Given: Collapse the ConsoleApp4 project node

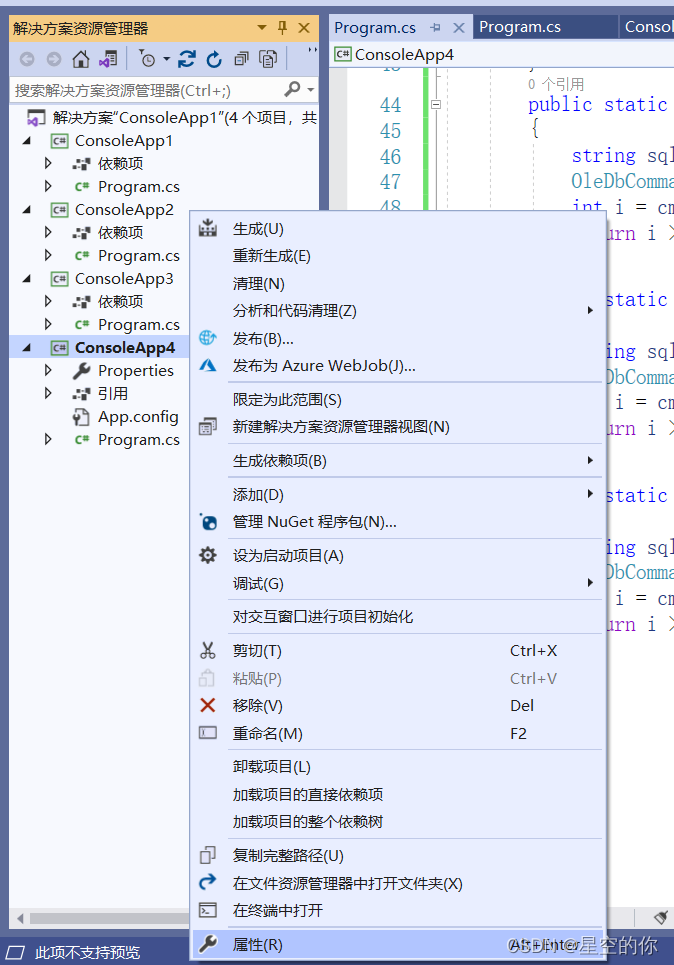Looking at the screenshot, I should 26,348.
